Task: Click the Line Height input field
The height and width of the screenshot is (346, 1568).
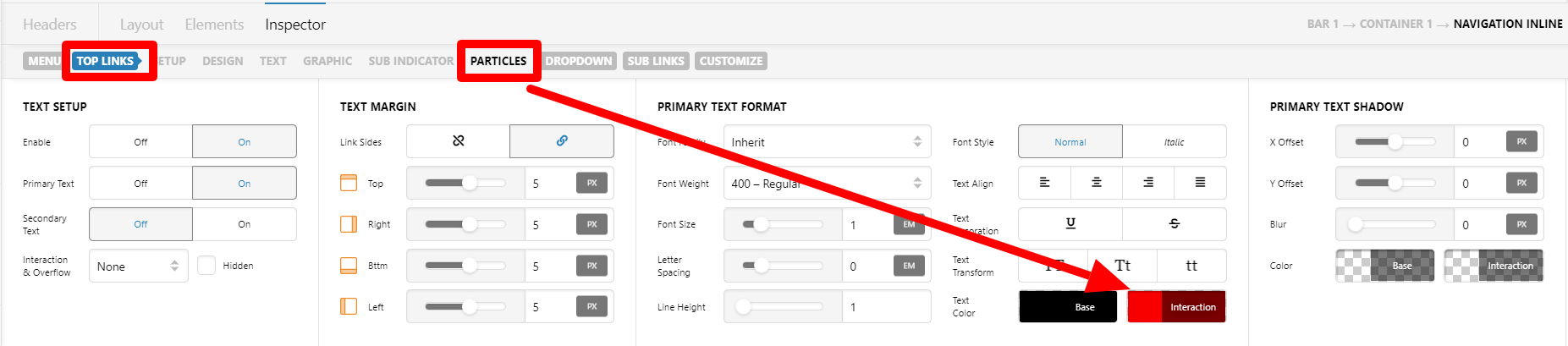Action: click(886, 307)
